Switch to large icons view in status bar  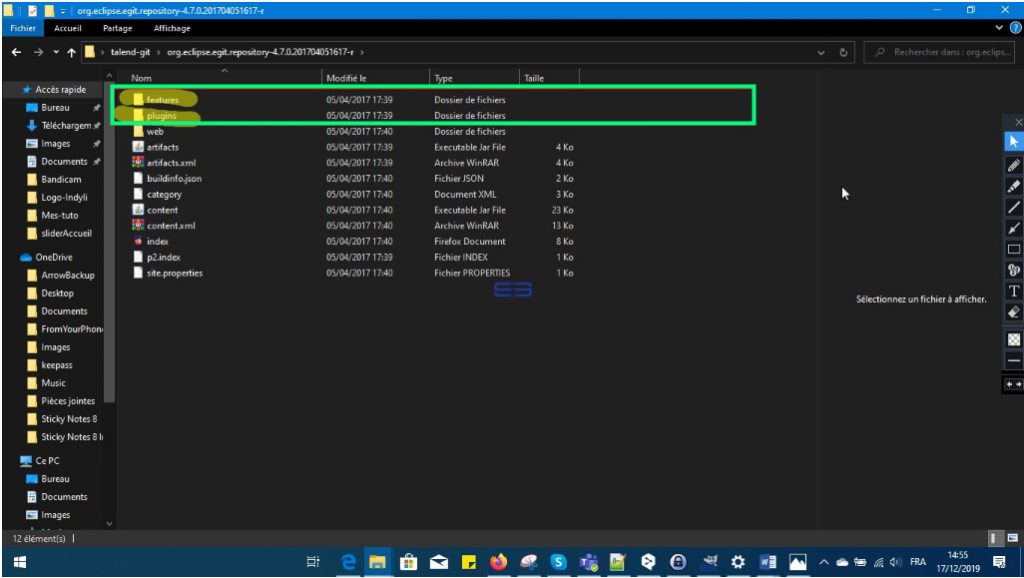1012,538
